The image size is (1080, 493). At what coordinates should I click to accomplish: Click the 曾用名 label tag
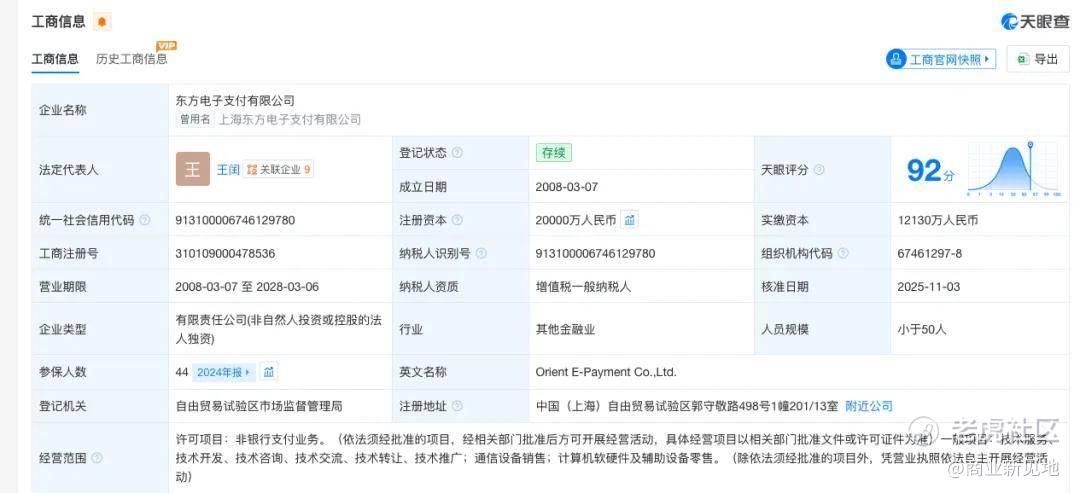[x=195, y=119]
